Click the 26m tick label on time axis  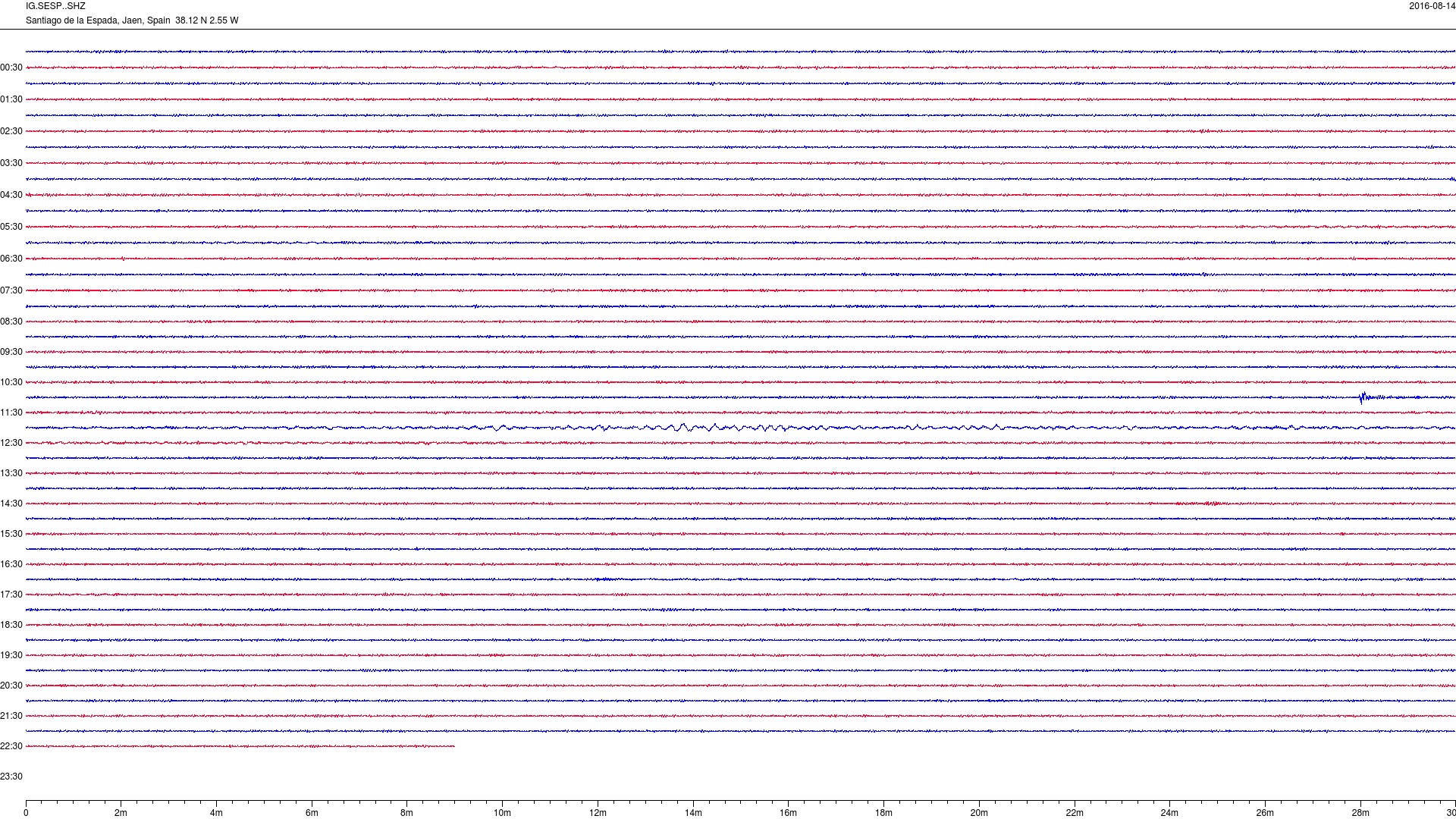pyautogui.click(x=1265, y=813)
